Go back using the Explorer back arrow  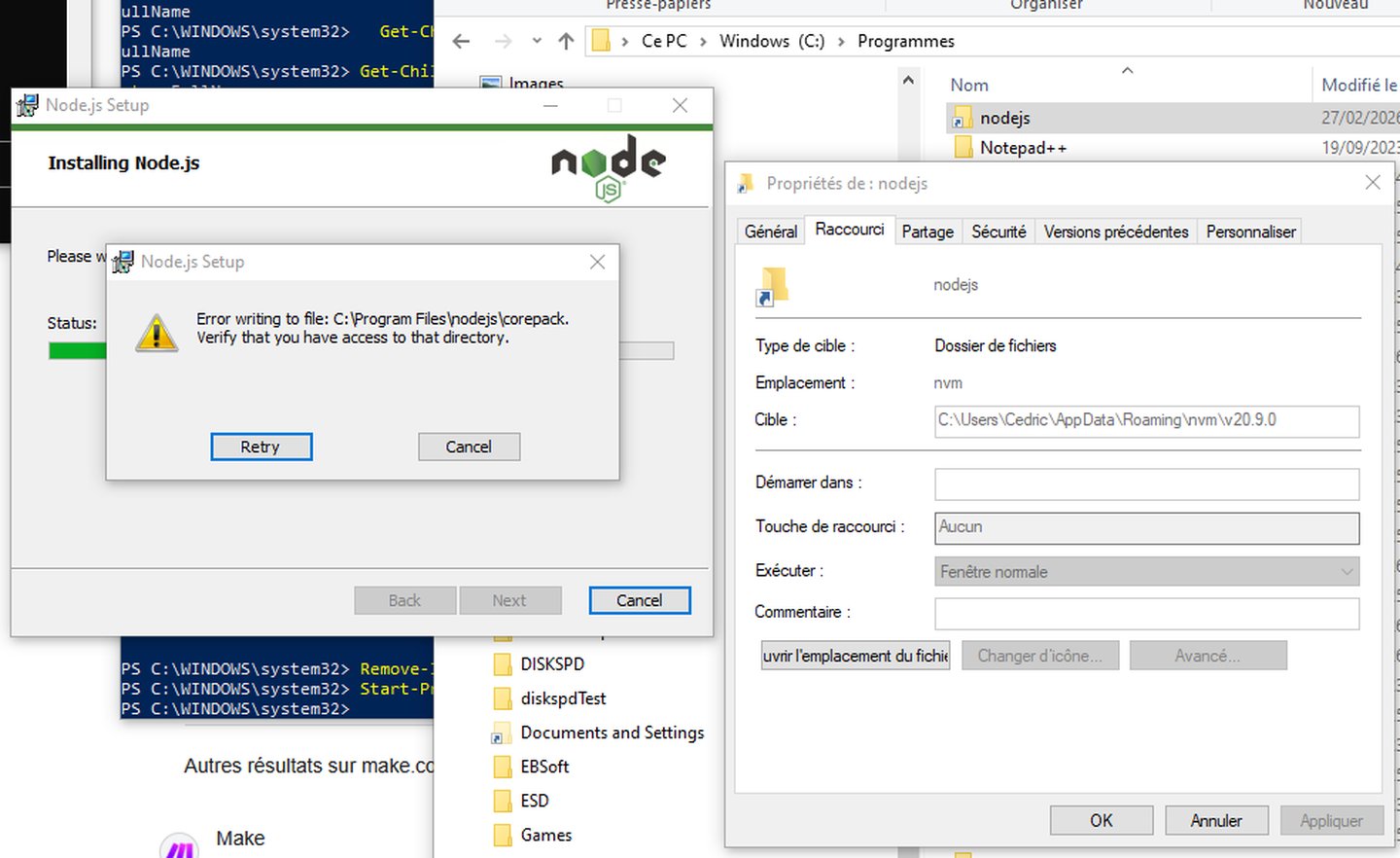point(461,41)
